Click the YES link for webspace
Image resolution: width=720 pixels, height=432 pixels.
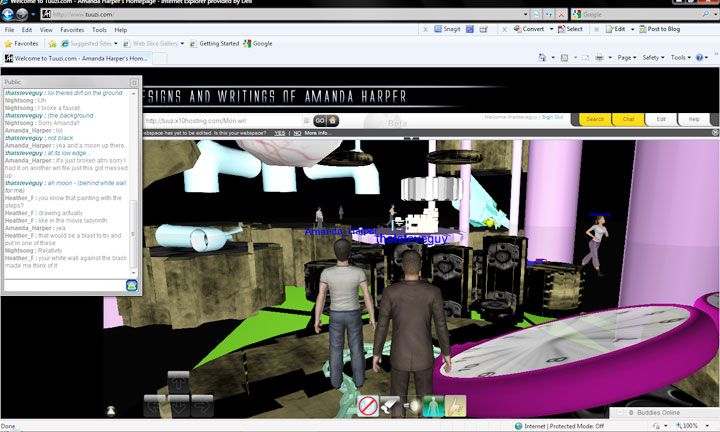[279, 132]
